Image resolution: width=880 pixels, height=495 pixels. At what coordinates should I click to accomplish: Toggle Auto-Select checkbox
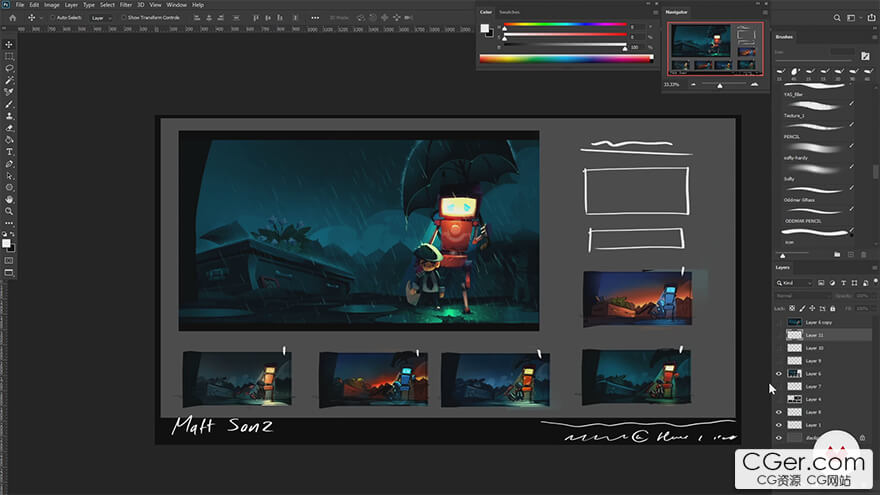(52, 18)
